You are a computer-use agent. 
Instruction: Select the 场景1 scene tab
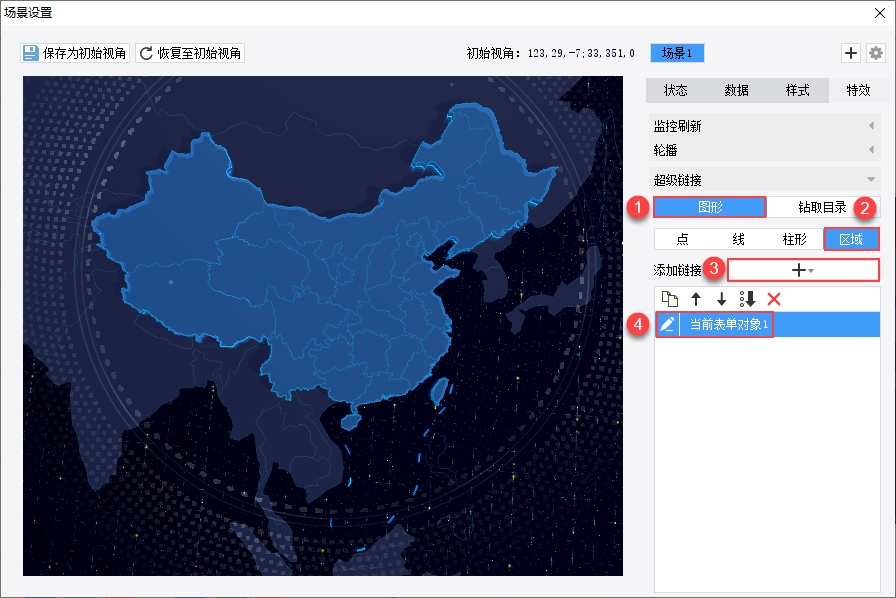[x=677, y=53]
